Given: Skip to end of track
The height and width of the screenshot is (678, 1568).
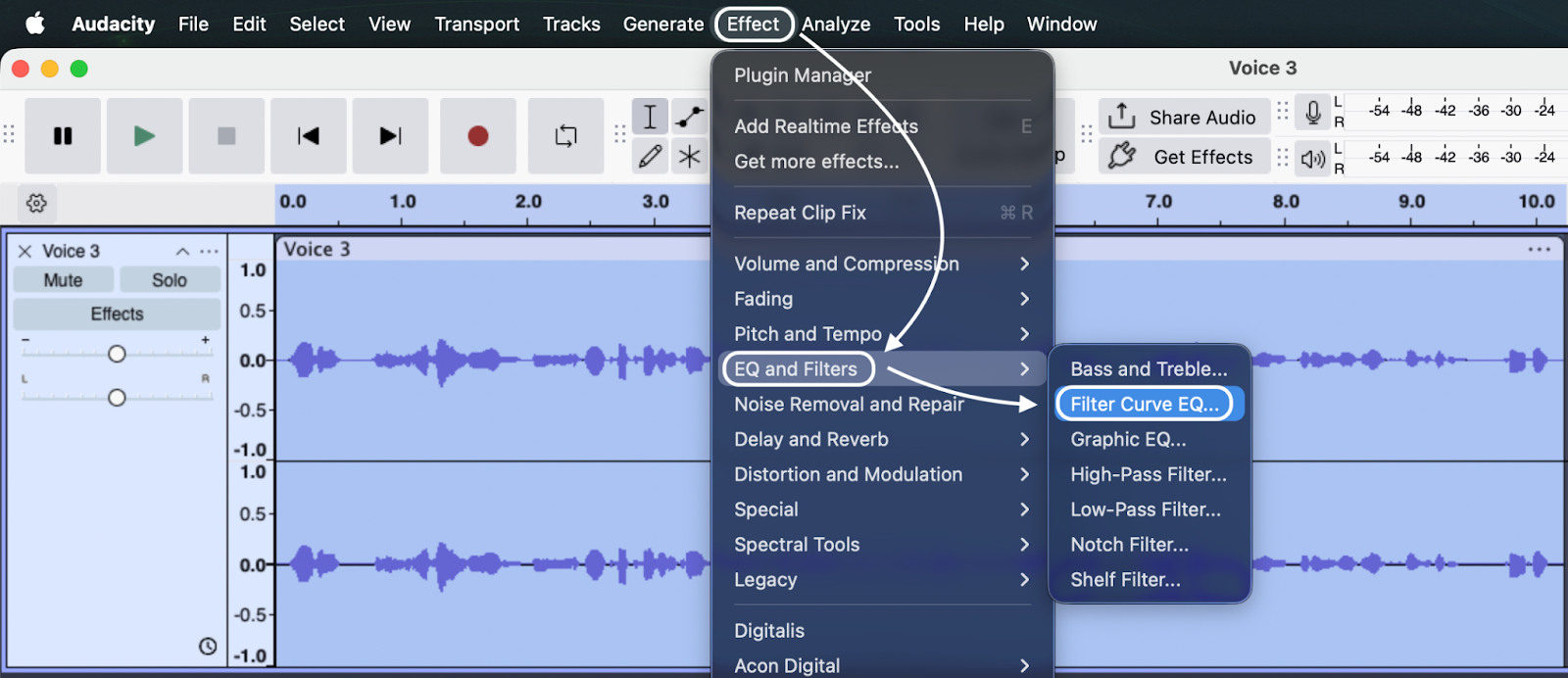Looking at the screenshot, I should (390, 136).
